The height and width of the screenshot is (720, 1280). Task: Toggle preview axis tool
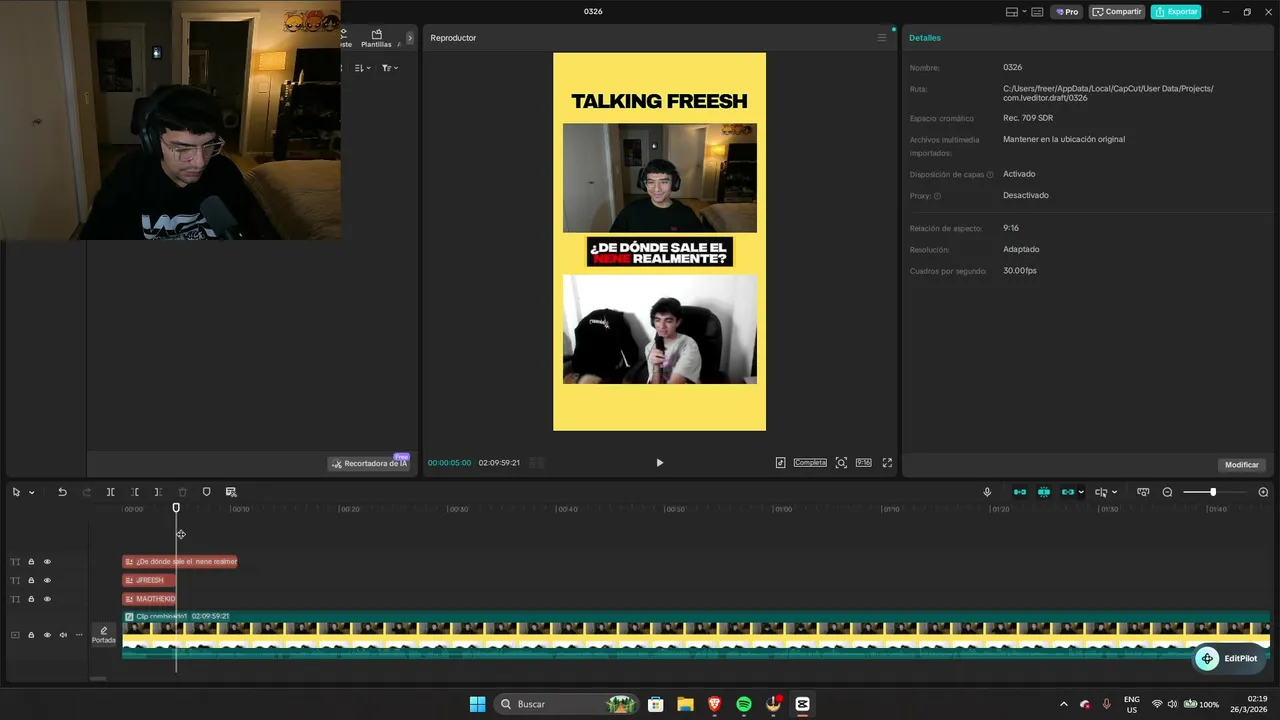click(1101, 492)
